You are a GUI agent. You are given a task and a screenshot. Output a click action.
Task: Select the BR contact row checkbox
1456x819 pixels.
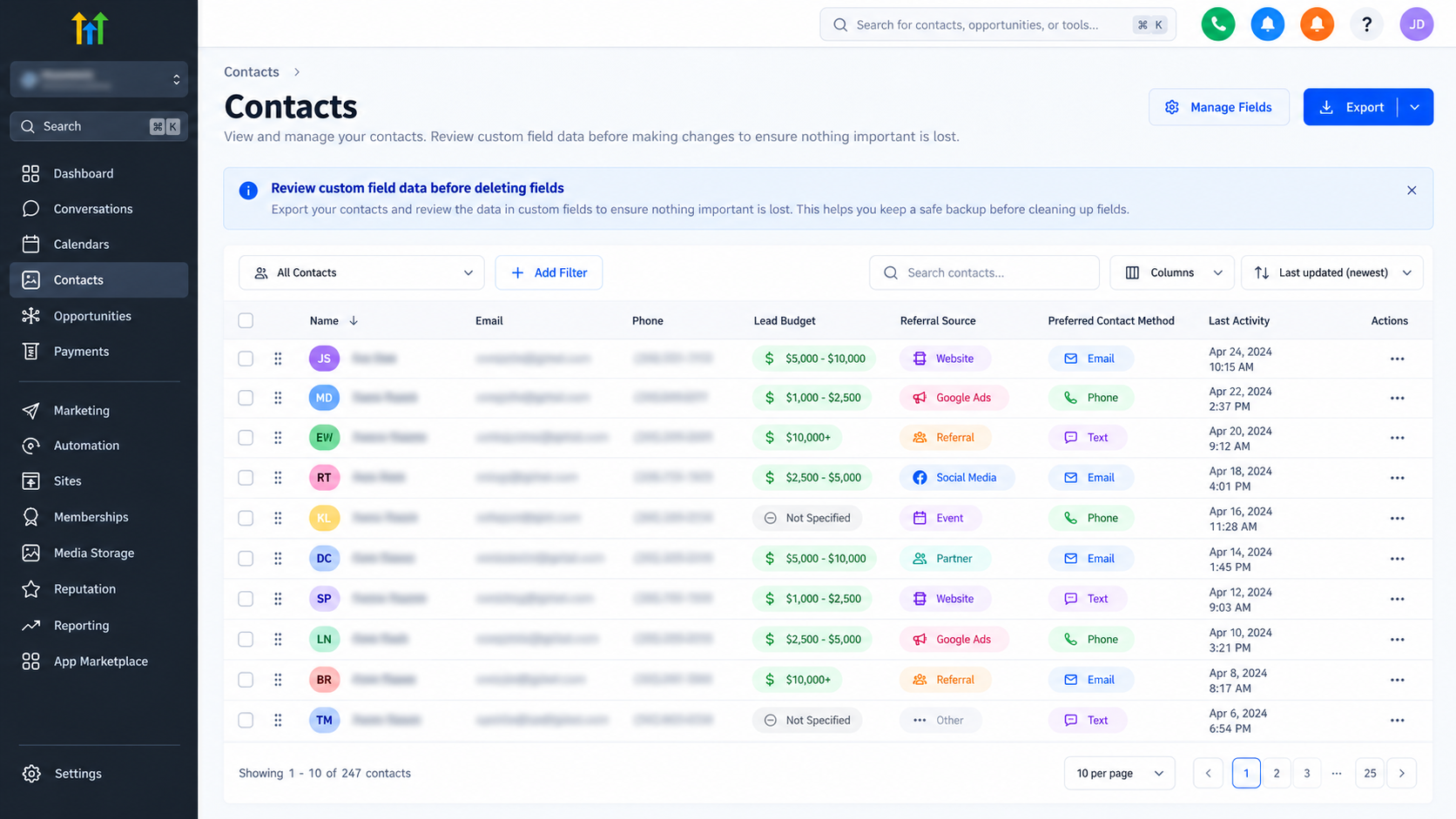(x=246, y=680)
